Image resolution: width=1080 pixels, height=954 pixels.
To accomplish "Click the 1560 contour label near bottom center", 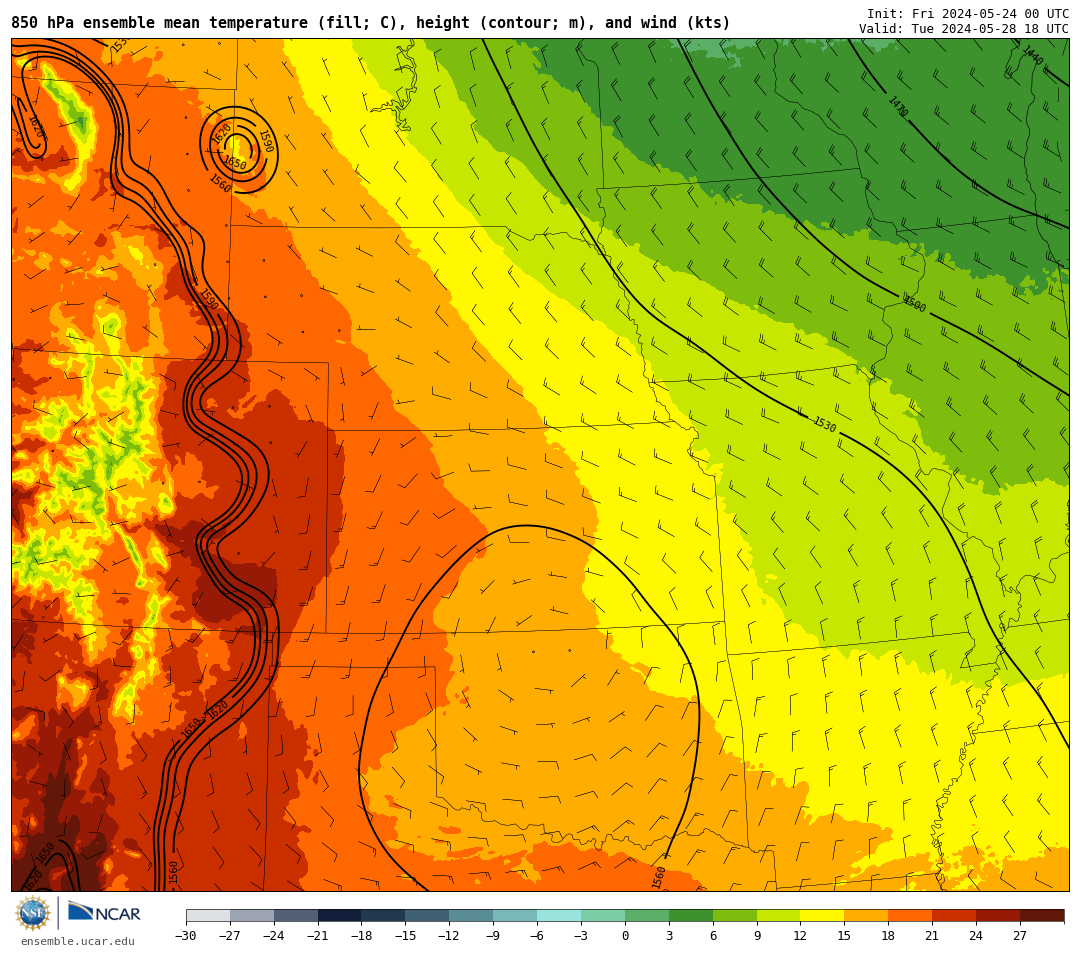I will coord(658,878).
